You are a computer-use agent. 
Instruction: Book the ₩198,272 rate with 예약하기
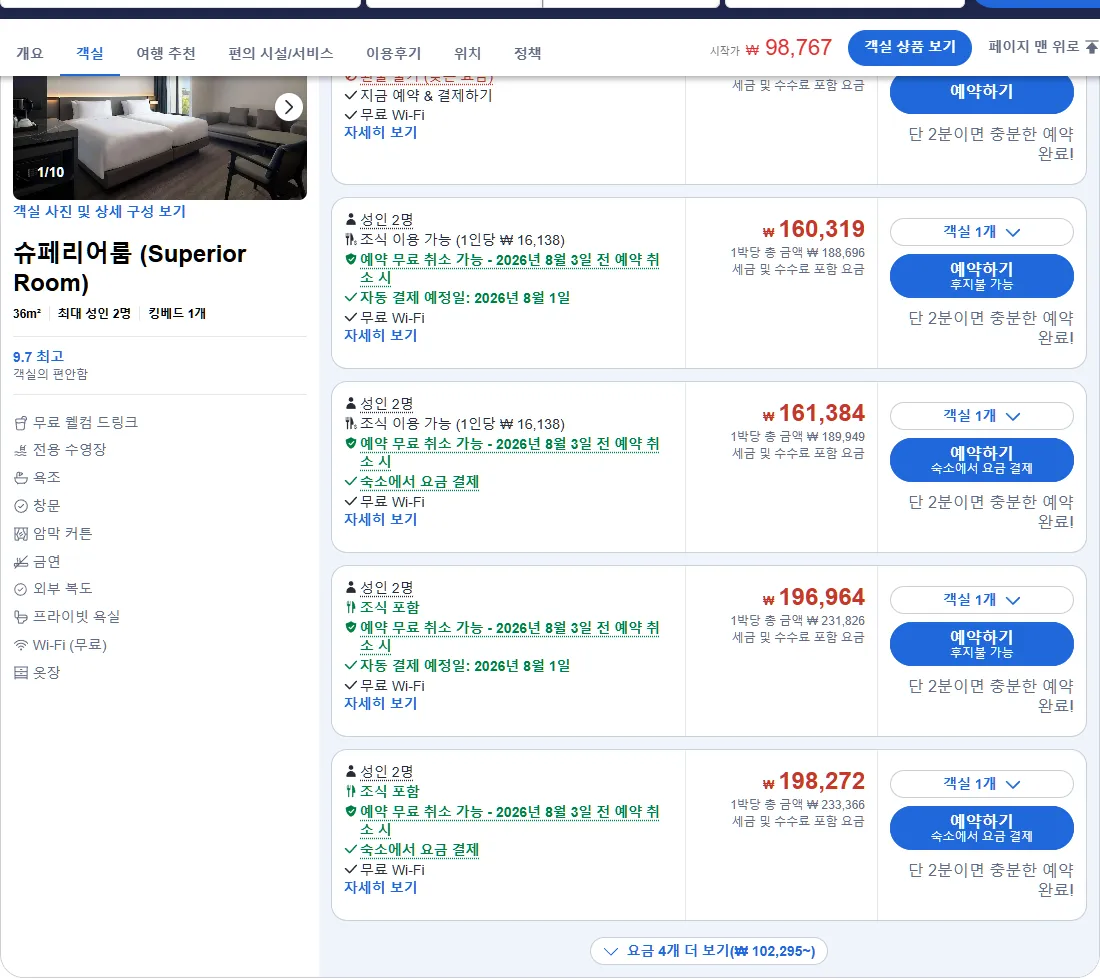point(981,828)
